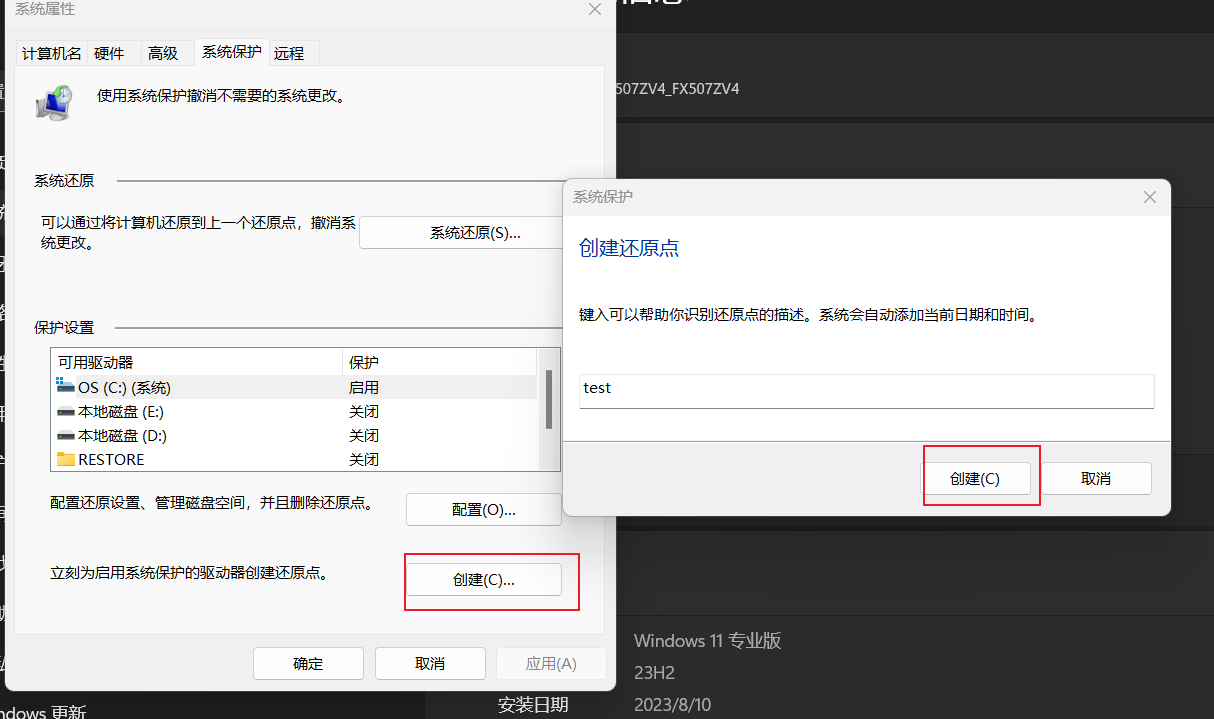This screenshot has width=1214, height=719.
Task: Close the 系统保护 dialog window
Action: [x=1150, y=197]
